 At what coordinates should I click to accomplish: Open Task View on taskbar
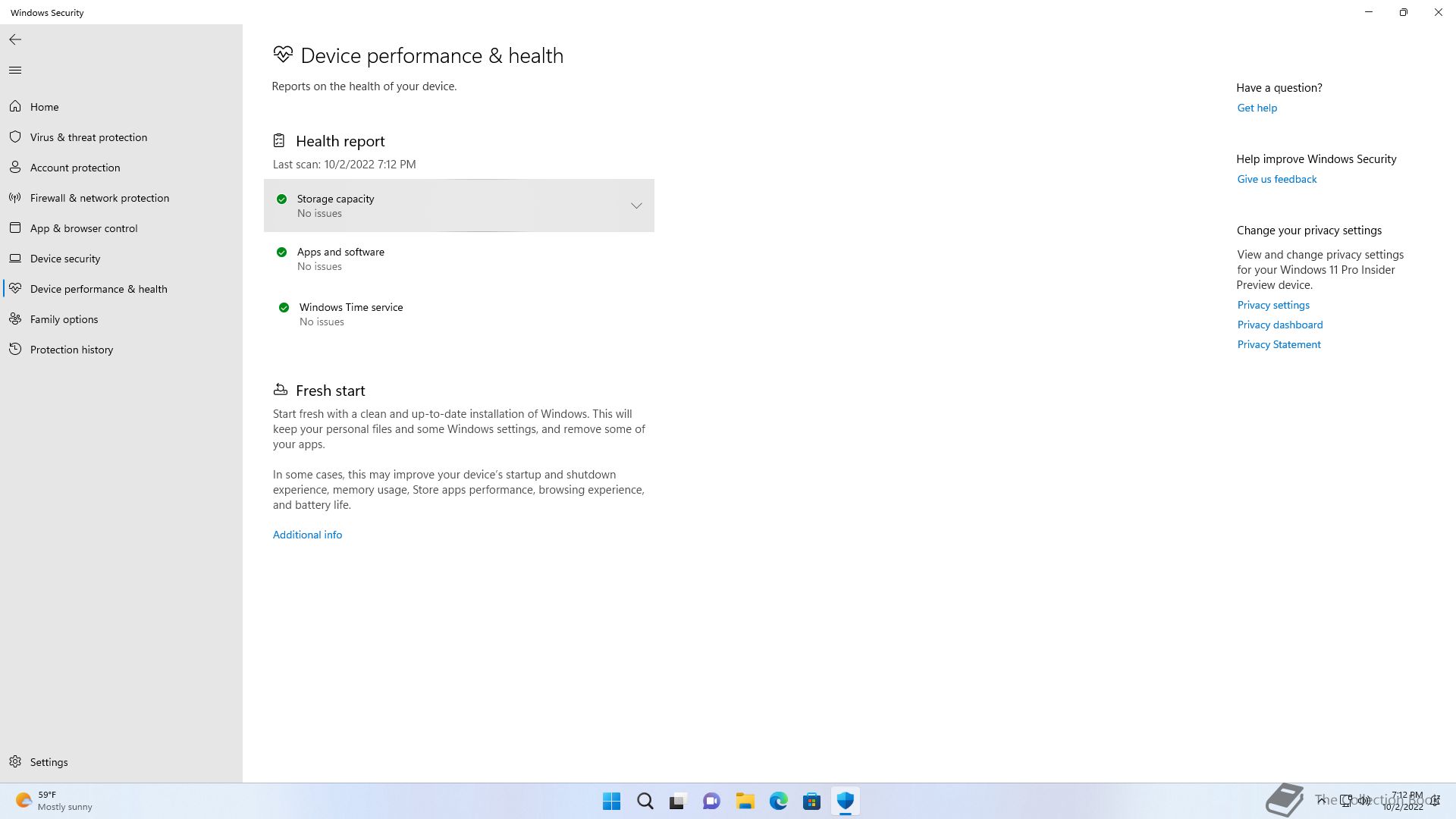pyautogui.click(x=678, y=801)
